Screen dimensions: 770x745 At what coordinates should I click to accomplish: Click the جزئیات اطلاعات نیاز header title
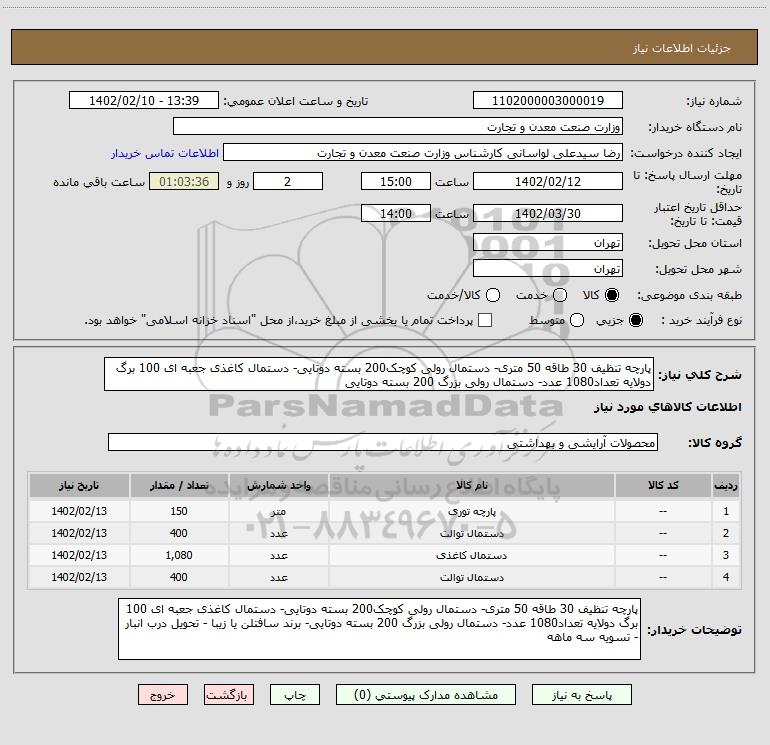[682, 48]
